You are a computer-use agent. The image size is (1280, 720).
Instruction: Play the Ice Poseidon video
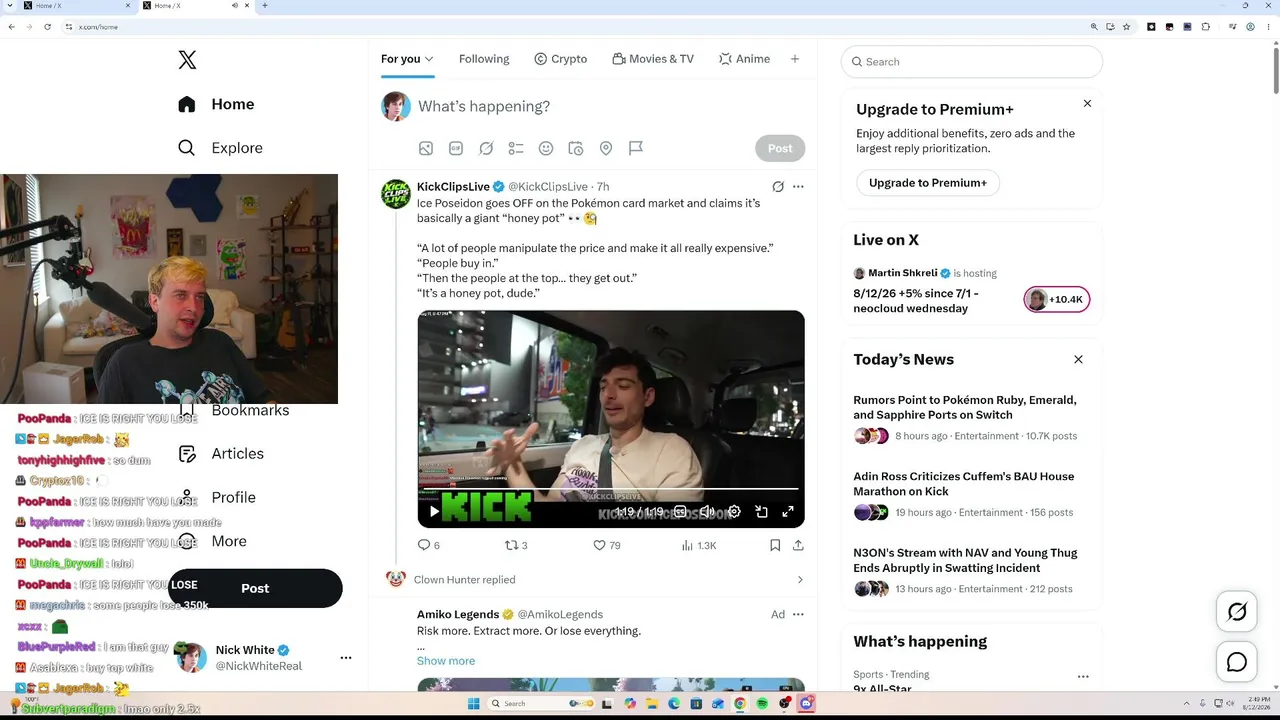click(x=434, y=512)
